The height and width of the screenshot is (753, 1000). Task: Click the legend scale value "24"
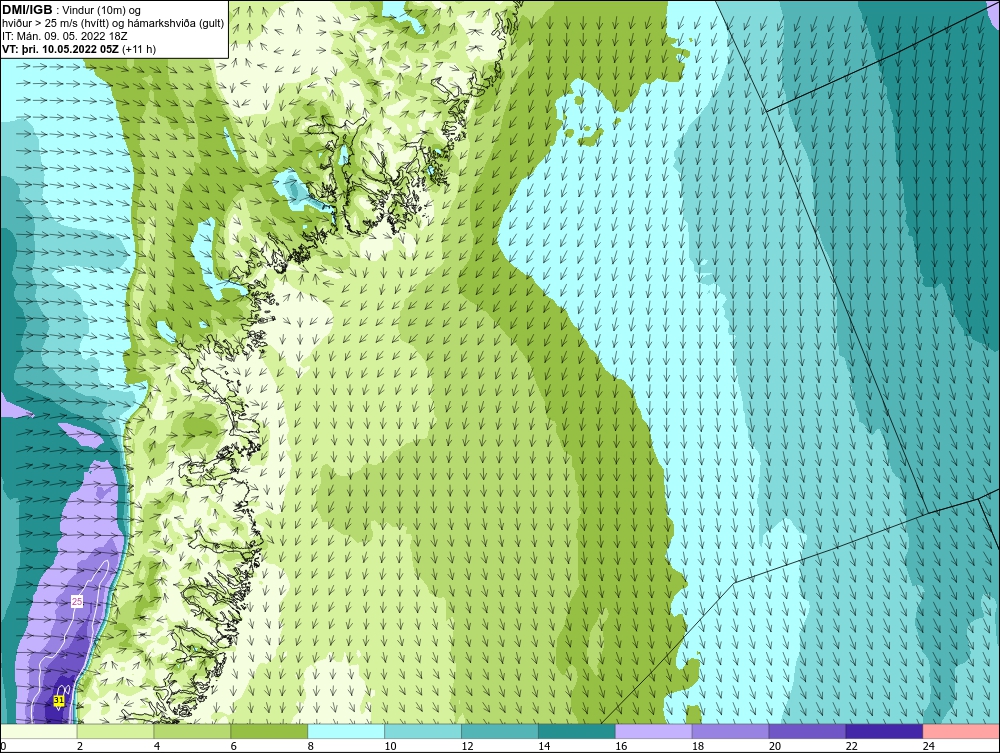point(929,746)
